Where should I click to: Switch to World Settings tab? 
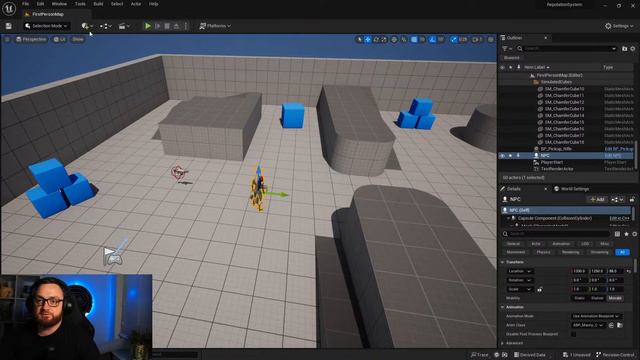571,189
